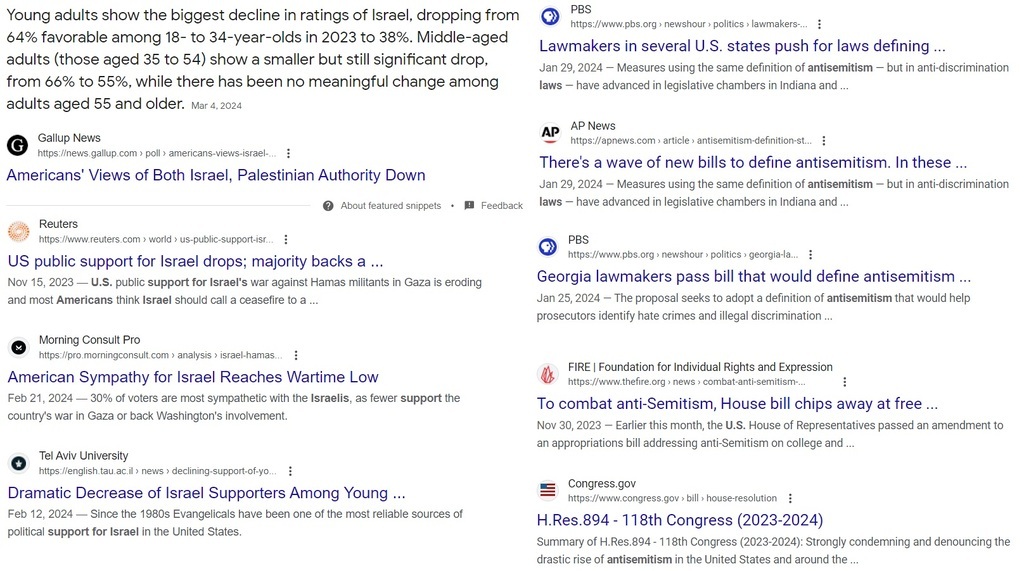Click the Reuters logo icon
Viewport: 1024px width, 571px height.
coord(19,231)
